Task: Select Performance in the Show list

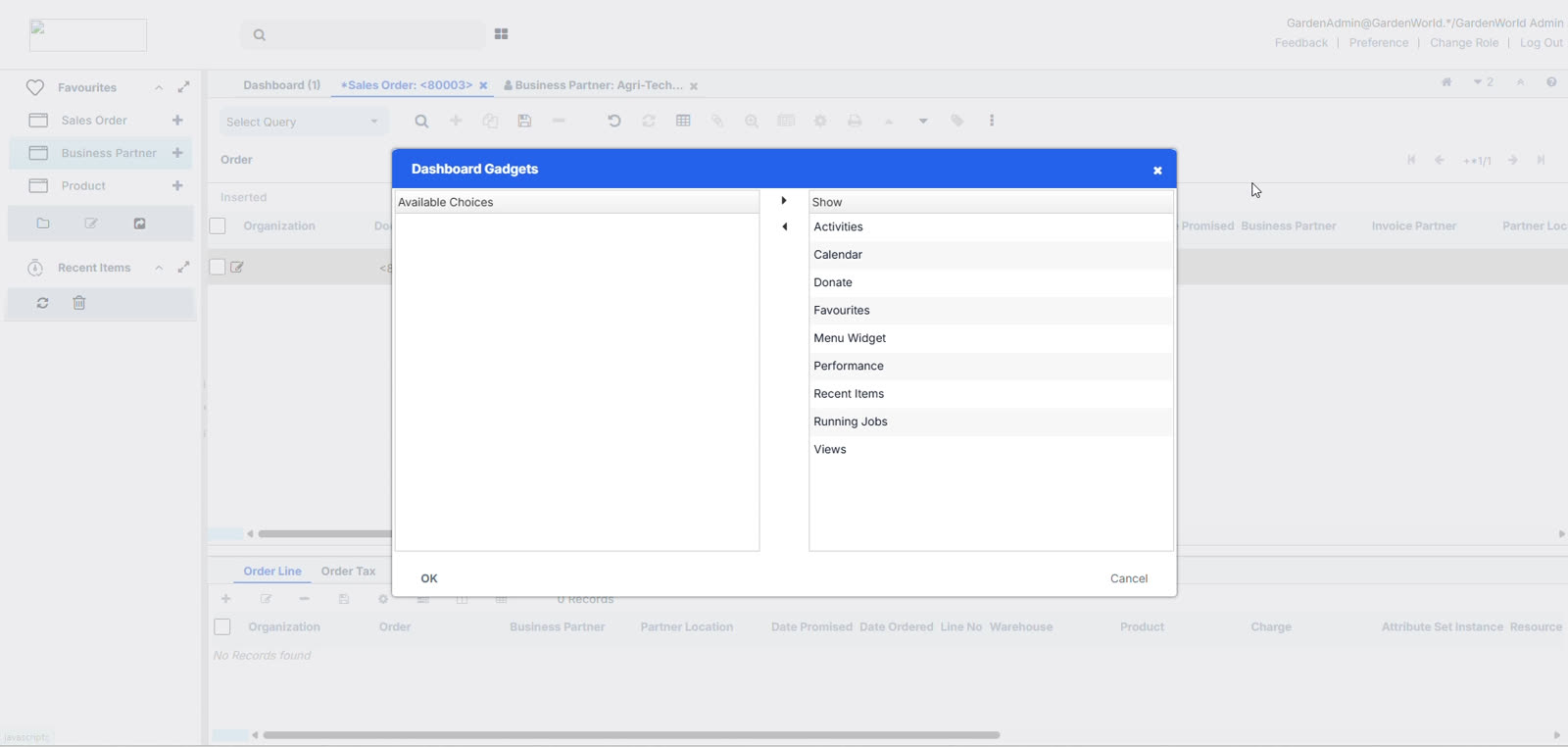Action: coord(991,366)
